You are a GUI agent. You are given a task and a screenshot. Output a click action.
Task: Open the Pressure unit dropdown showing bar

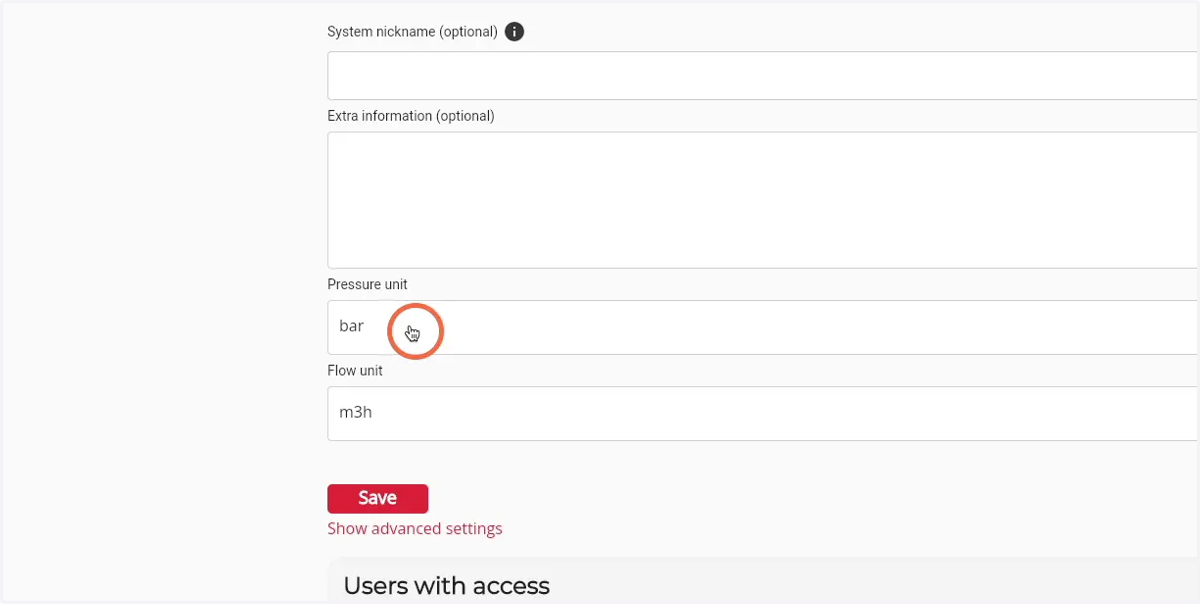763,327
